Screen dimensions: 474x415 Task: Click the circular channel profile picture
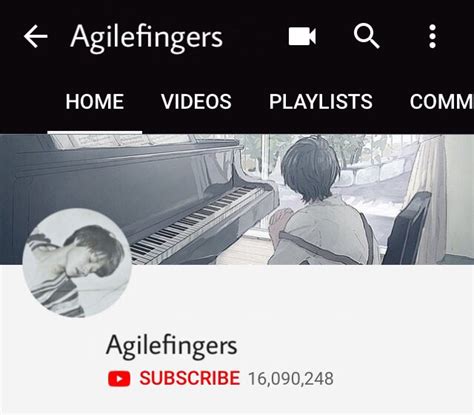pyautogui.click(x=77, y=263)
